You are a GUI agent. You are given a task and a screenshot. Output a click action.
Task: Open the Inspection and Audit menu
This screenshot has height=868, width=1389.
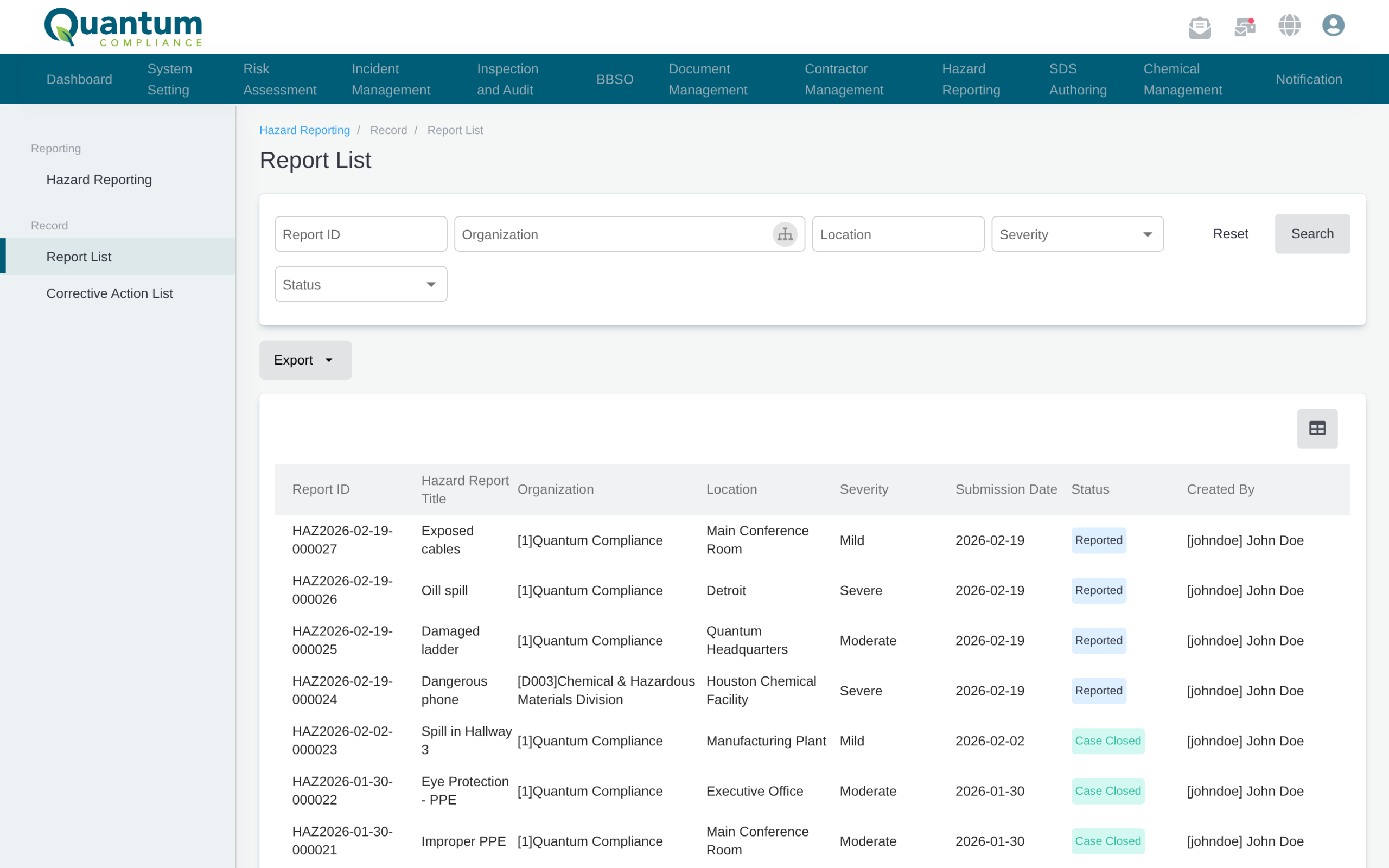(507, 79)
